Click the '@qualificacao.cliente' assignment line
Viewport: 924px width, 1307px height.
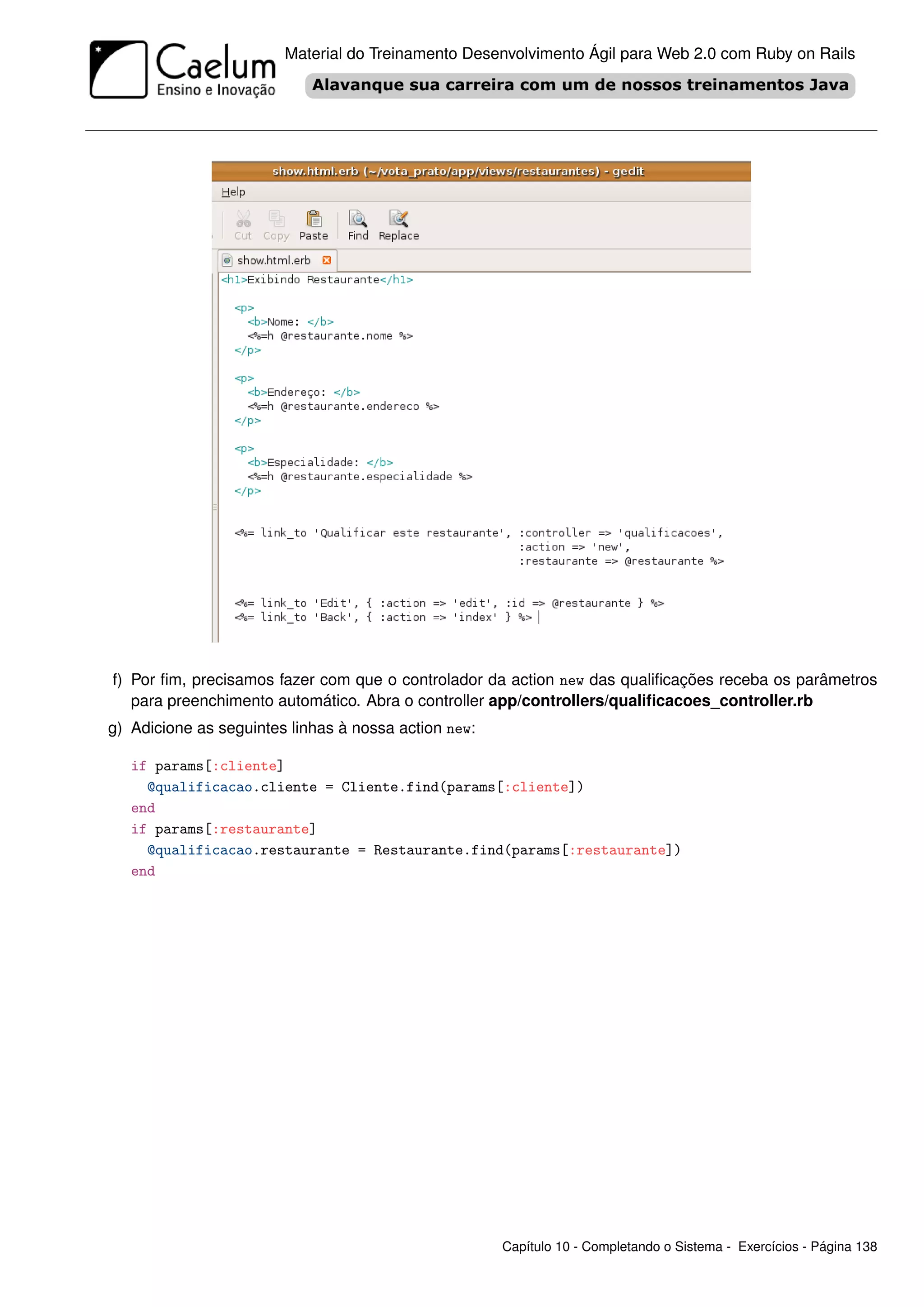[x=365, y=787]
